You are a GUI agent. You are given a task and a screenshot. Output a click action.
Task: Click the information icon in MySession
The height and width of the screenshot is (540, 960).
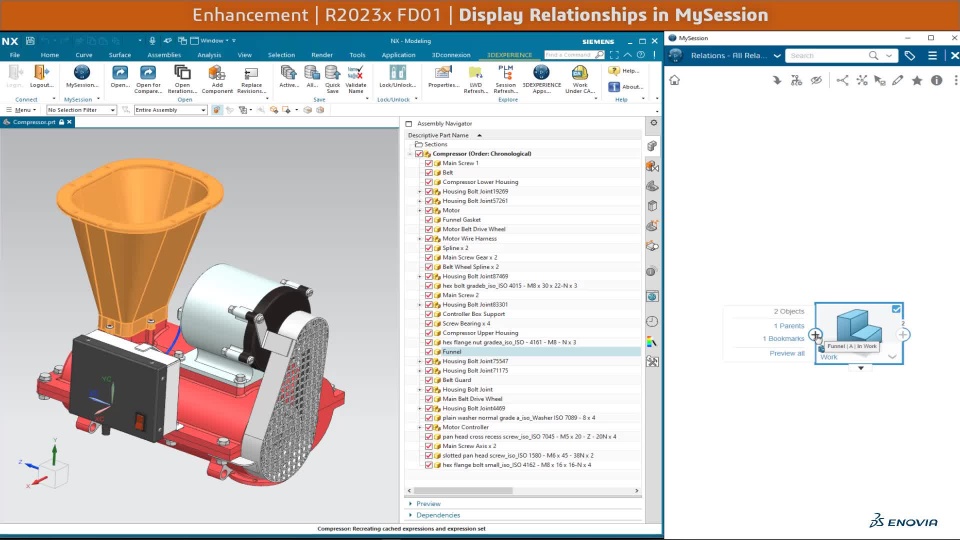(936, 80)
